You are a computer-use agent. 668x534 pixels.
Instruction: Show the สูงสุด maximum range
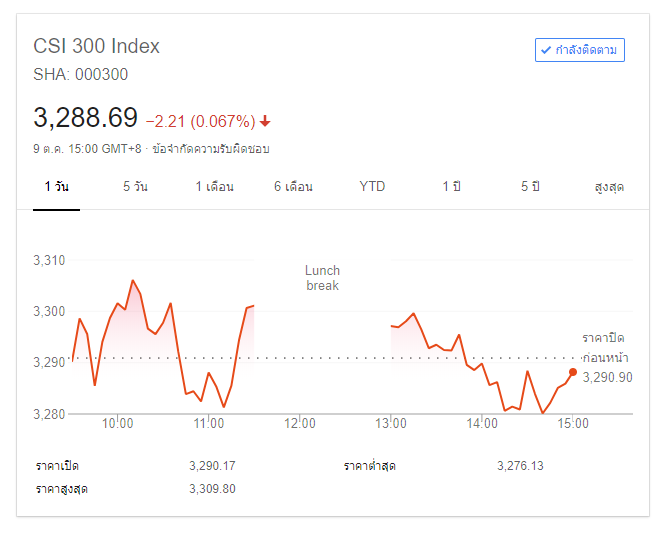coord(609,187)
